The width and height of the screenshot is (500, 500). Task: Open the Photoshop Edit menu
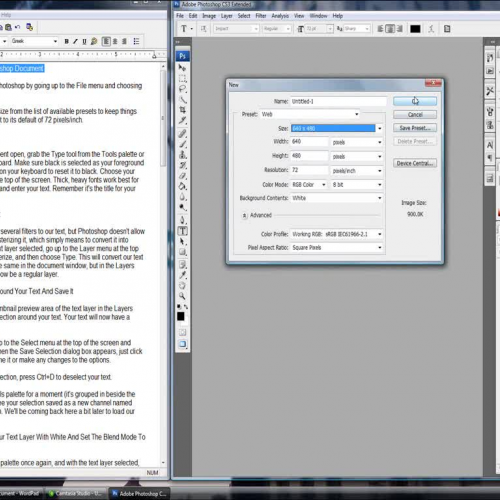[x=193, y=16]
